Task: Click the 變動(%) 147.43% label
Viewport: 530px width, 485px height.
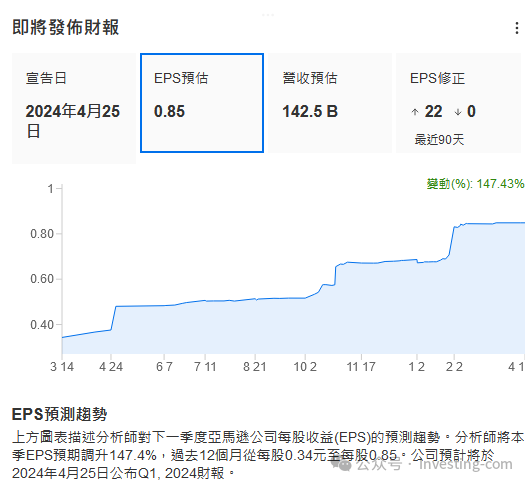Action: point(475,184)
